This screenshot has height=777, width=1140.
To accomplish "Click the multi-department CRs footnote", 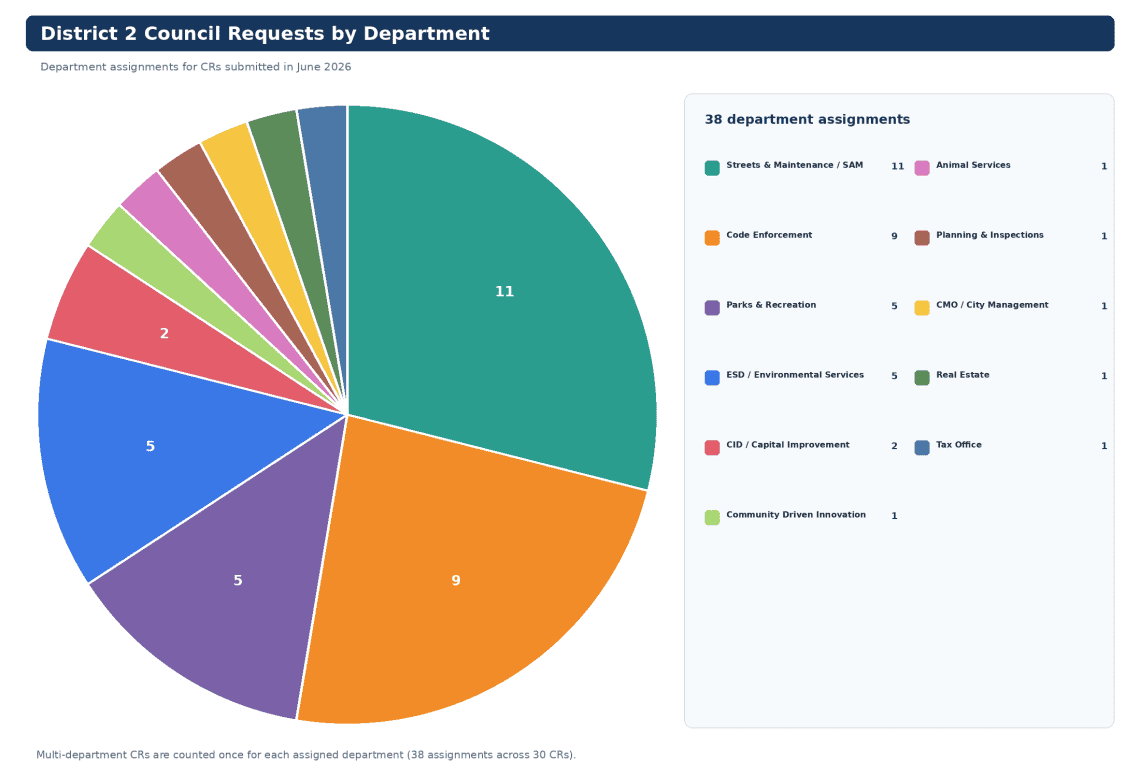I will [305, 754].
